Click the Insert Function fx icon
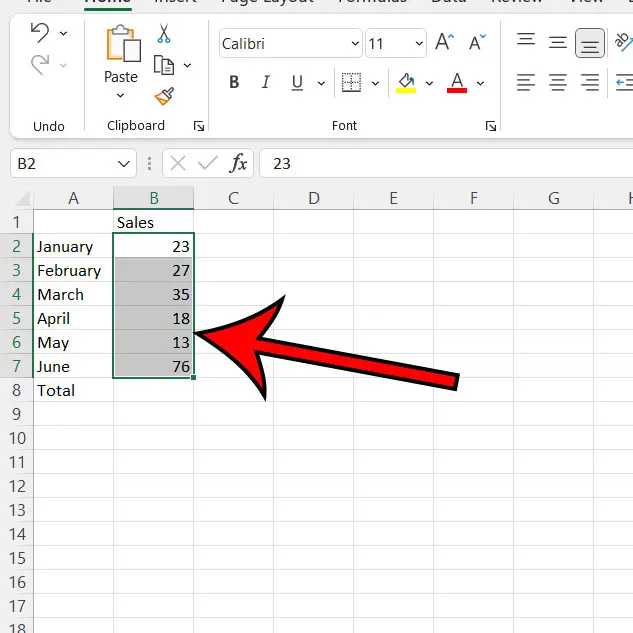Image resolution: width=633 pixels, height=633 pixels. [x=239, y=163]
